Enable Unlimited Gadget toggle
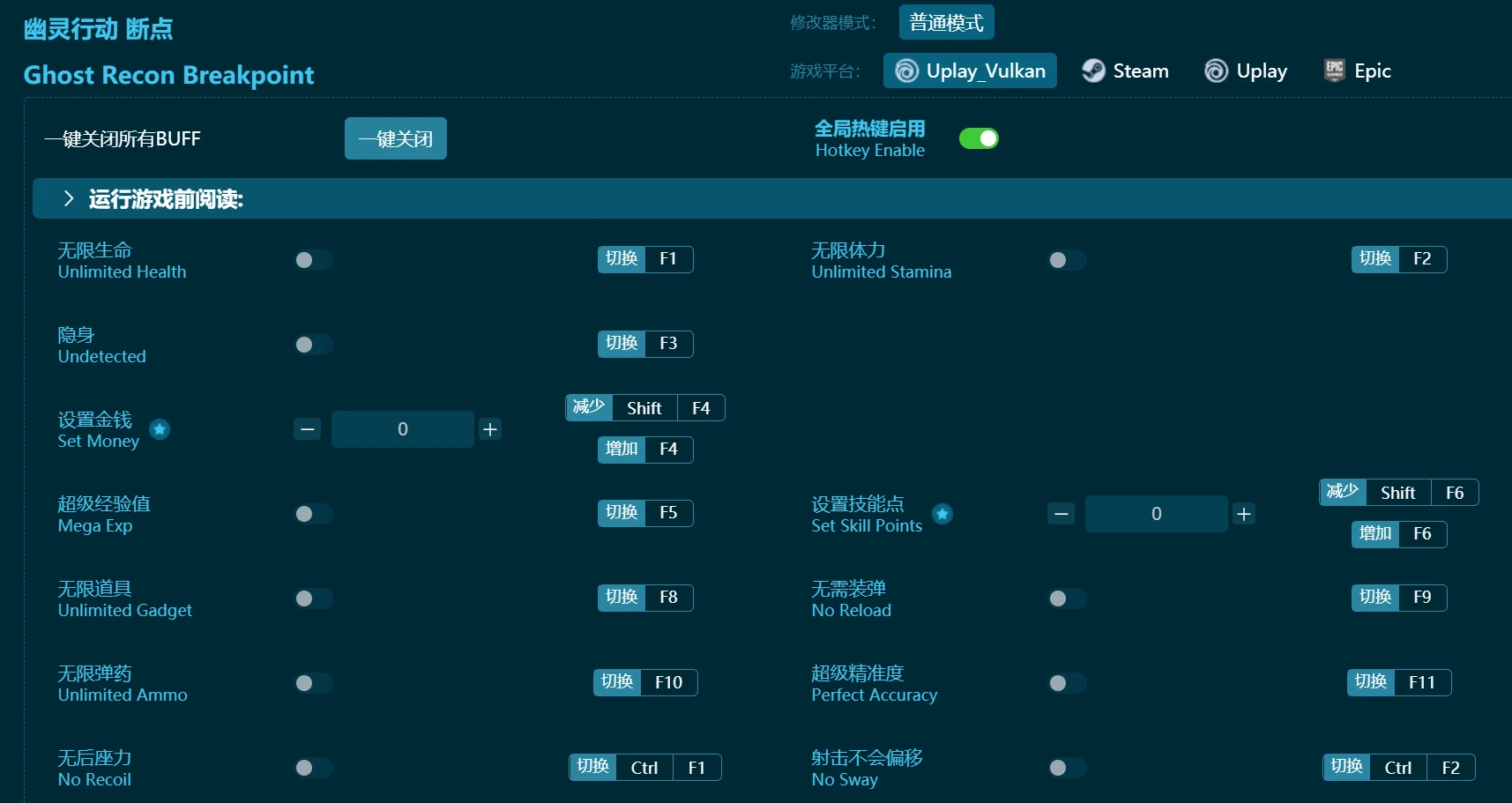The image size is (1512, 803). pos(313,599)
